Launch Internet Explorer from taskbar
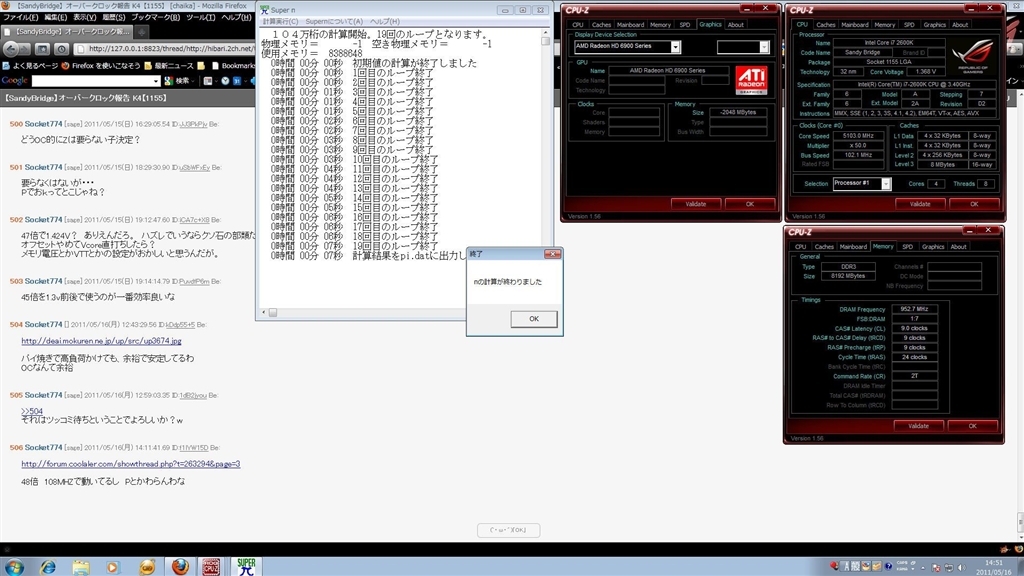 pos(48,567)
